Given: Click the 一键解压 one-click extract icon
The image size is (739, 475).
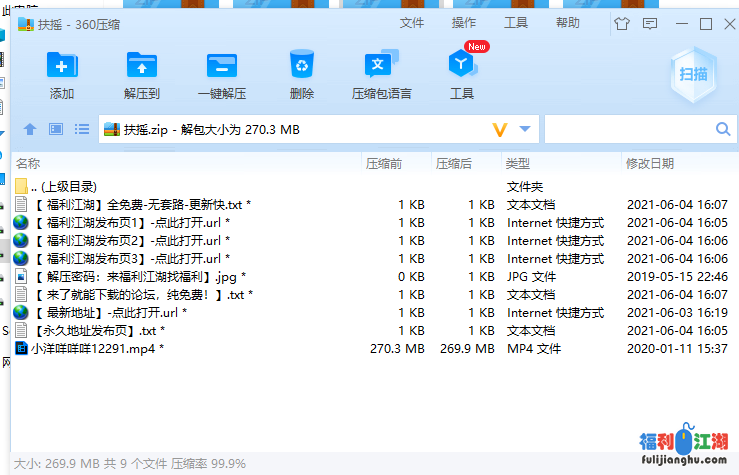Looking at the screenshot, I should (x=221, y=67).
